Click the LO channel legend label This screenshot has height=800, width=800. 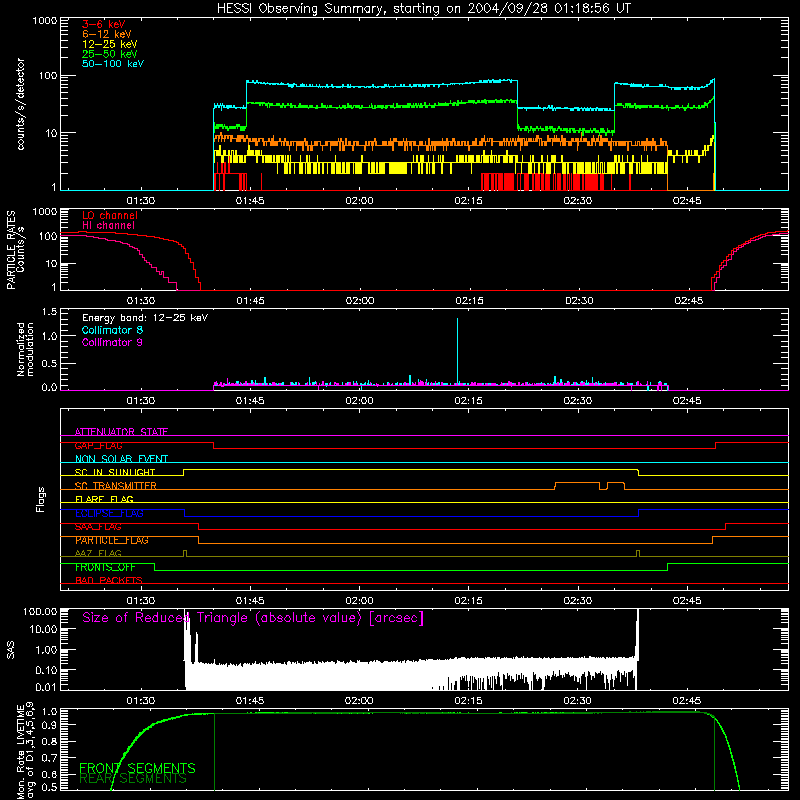click(110, 215)
